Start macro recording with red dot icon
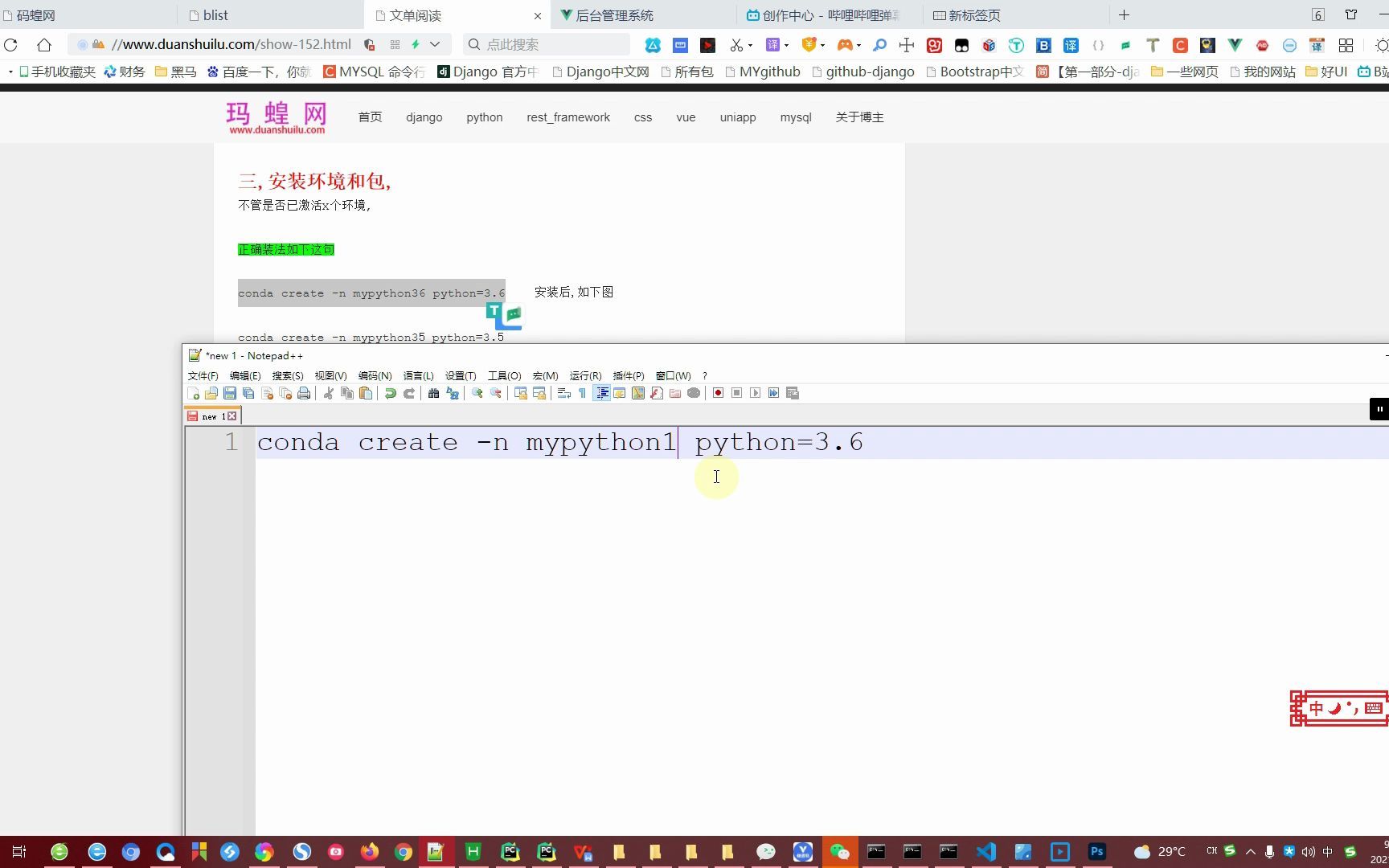Image resolution: width=1389 pixels, height=868 pixels. click(x=718, y=393)
